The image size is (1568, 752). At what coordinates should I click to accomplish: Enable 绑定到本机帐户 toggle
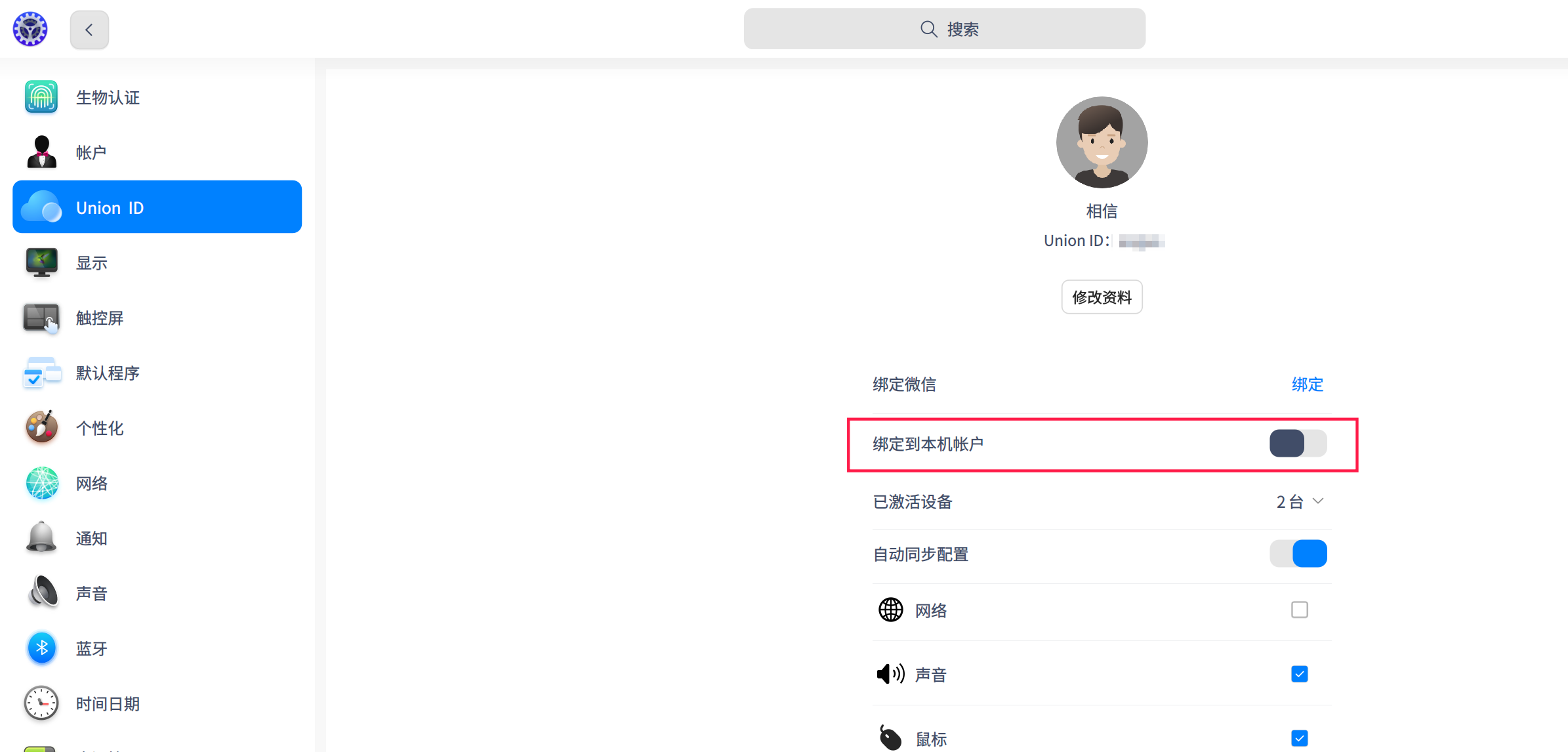pyautogui.click(x=1296, y=444)
